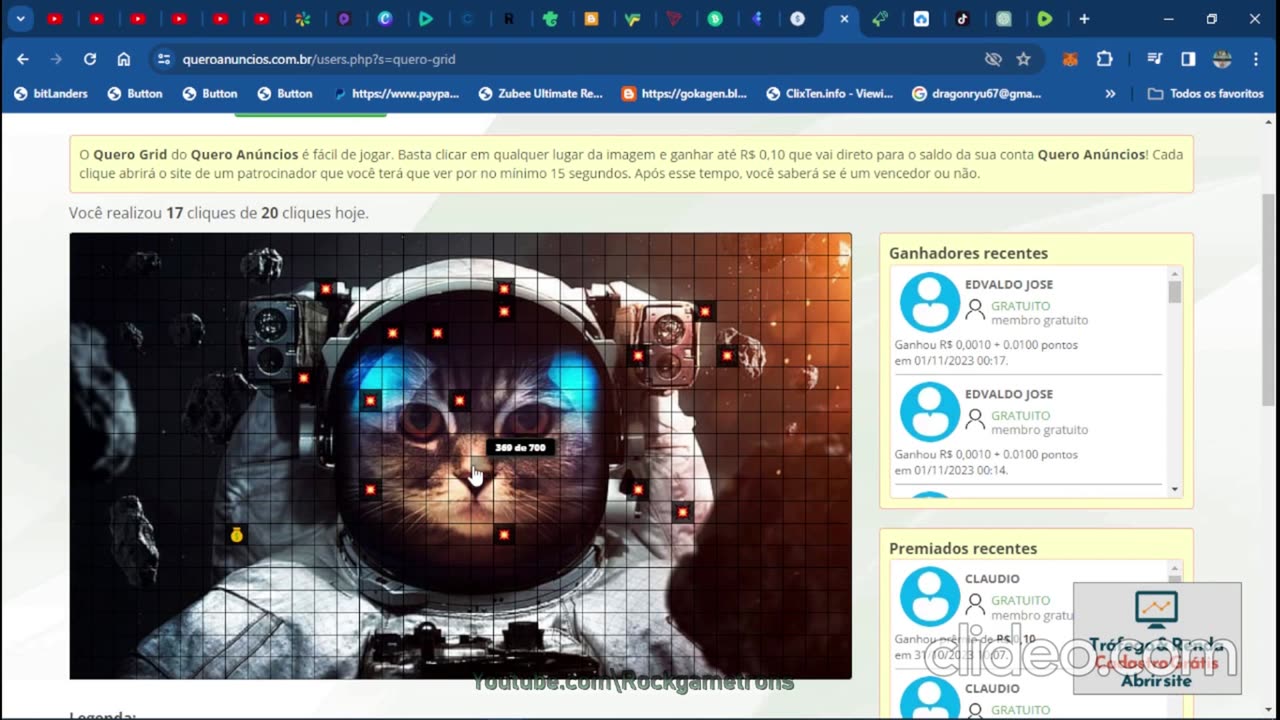Switch to the colorful pinwheel tab
This screenshot has width=1280, height=720.
[303, 18]
